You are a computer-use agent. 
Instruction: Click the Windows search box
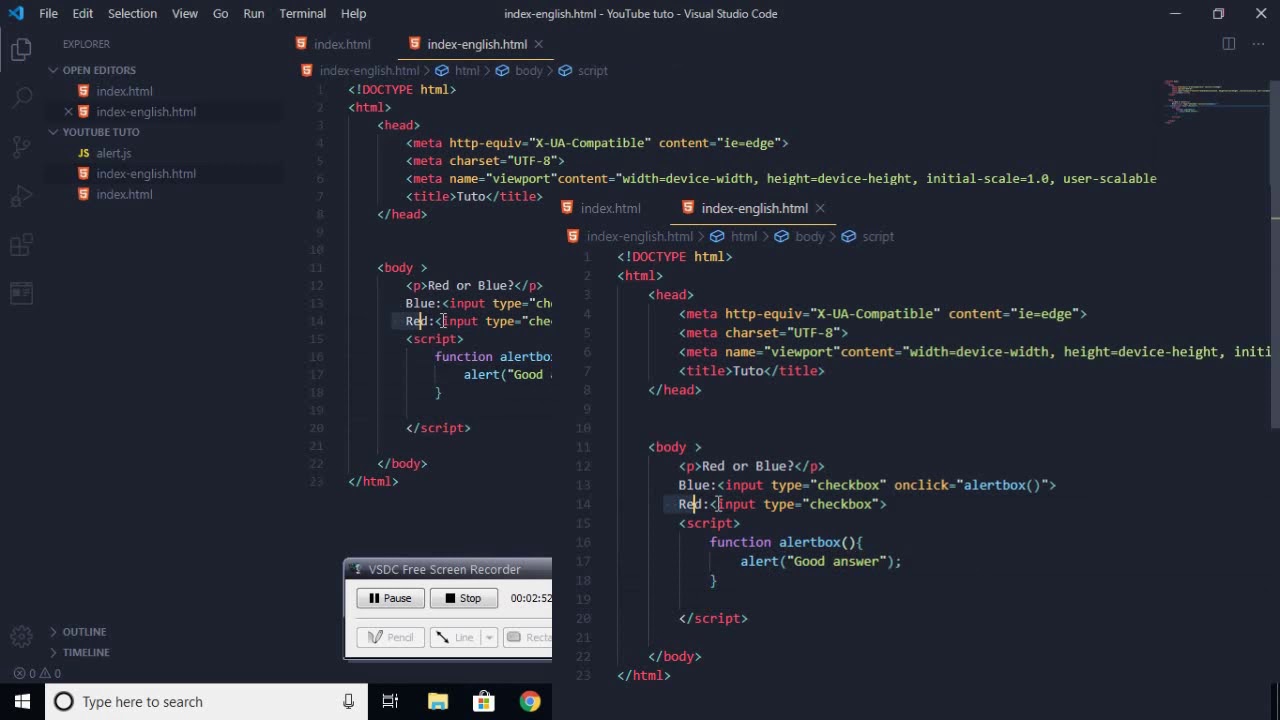point(205,701)
